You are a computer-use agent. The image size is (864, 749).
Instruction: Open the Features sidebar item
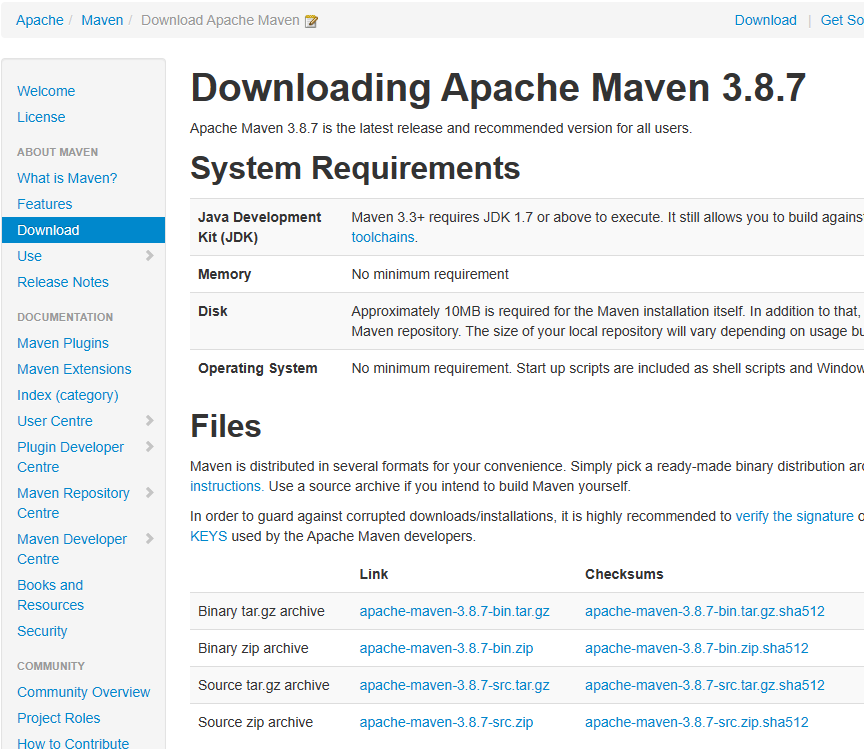pyautogui.click(x=45, y=204)
